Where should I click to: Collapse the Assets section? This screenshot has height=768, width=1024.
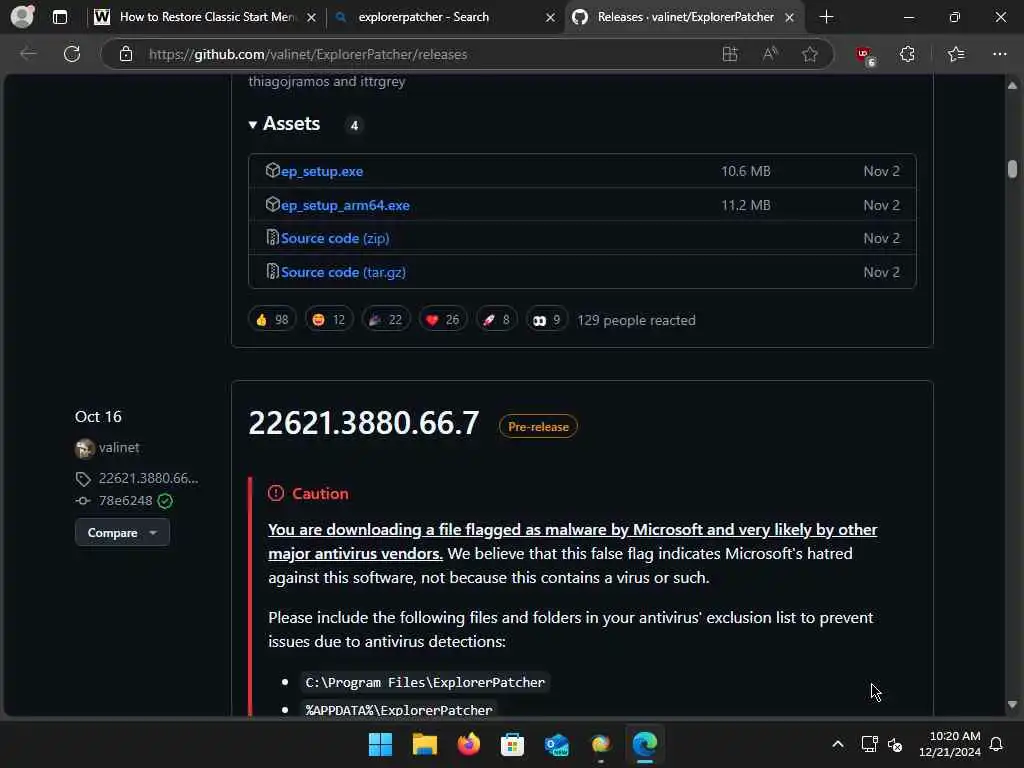(x=285, y=124)
